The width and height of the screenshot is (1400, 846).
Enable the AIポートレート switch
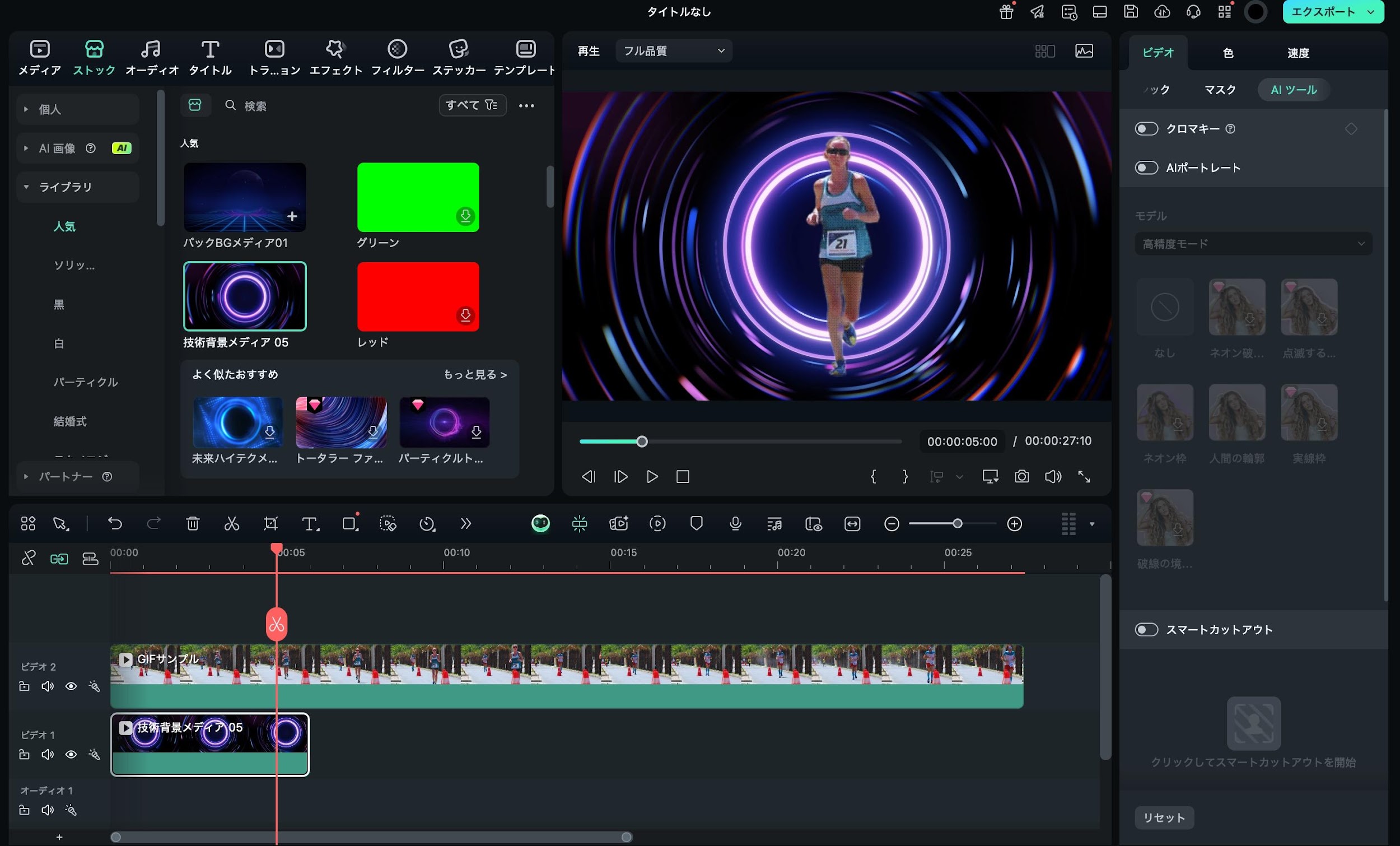coord(1146,168)
